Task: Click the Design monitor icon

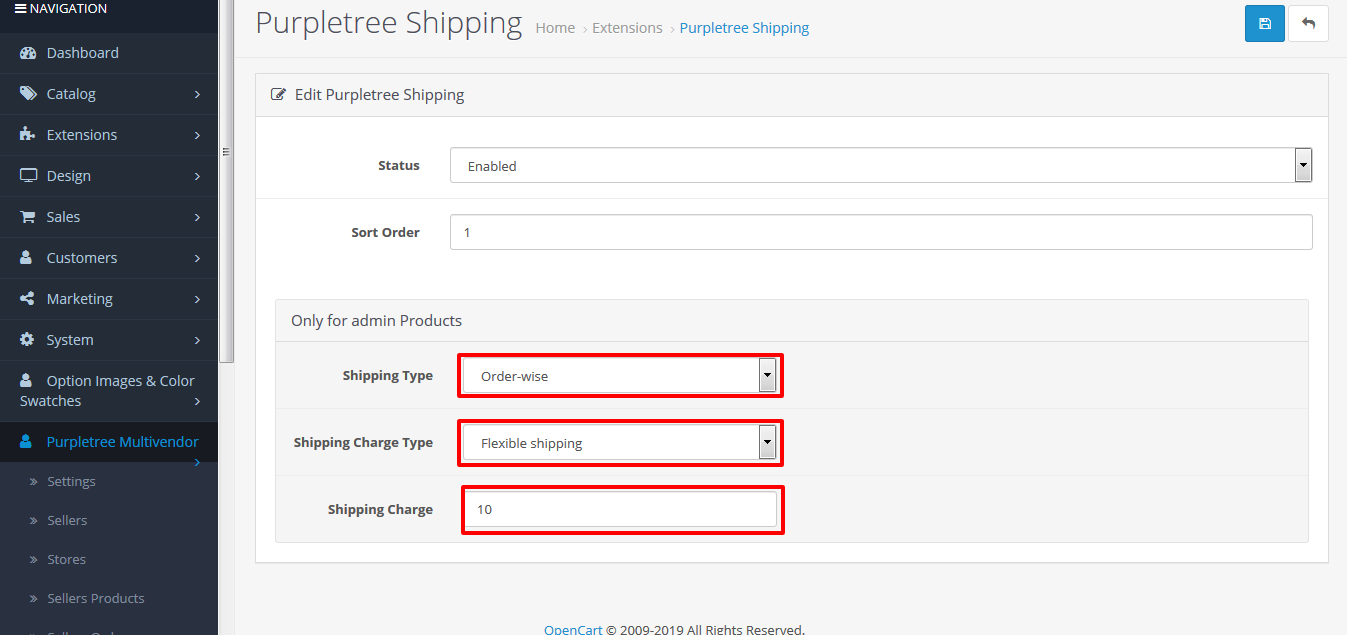Action: click(x=28, y=176)
